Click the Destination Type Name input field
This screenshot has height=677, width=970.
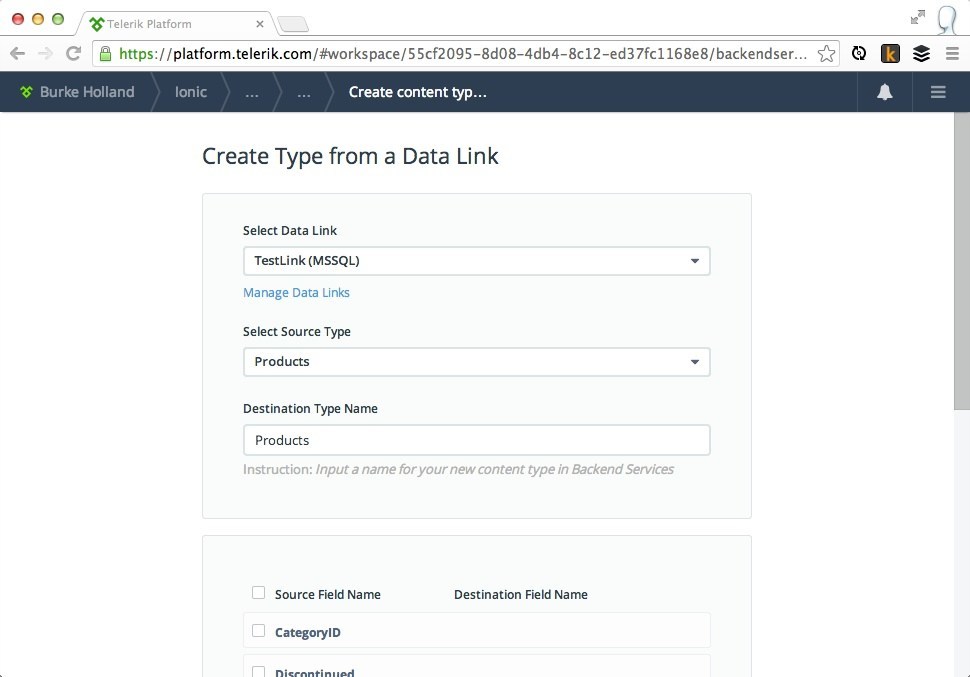[x=476, y=440]
